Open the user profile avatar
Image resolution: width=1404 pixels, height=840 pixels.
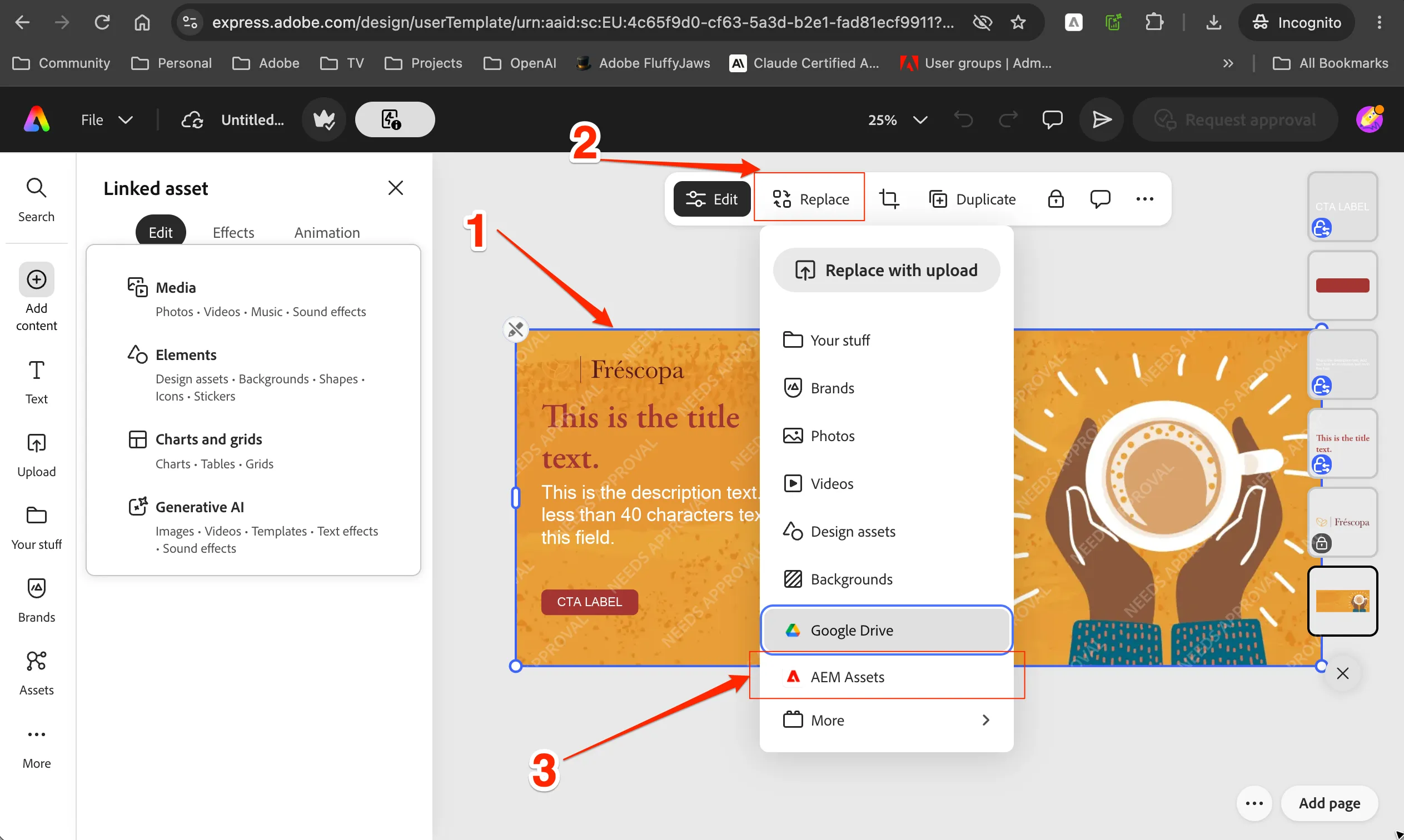coord(1370,119)
